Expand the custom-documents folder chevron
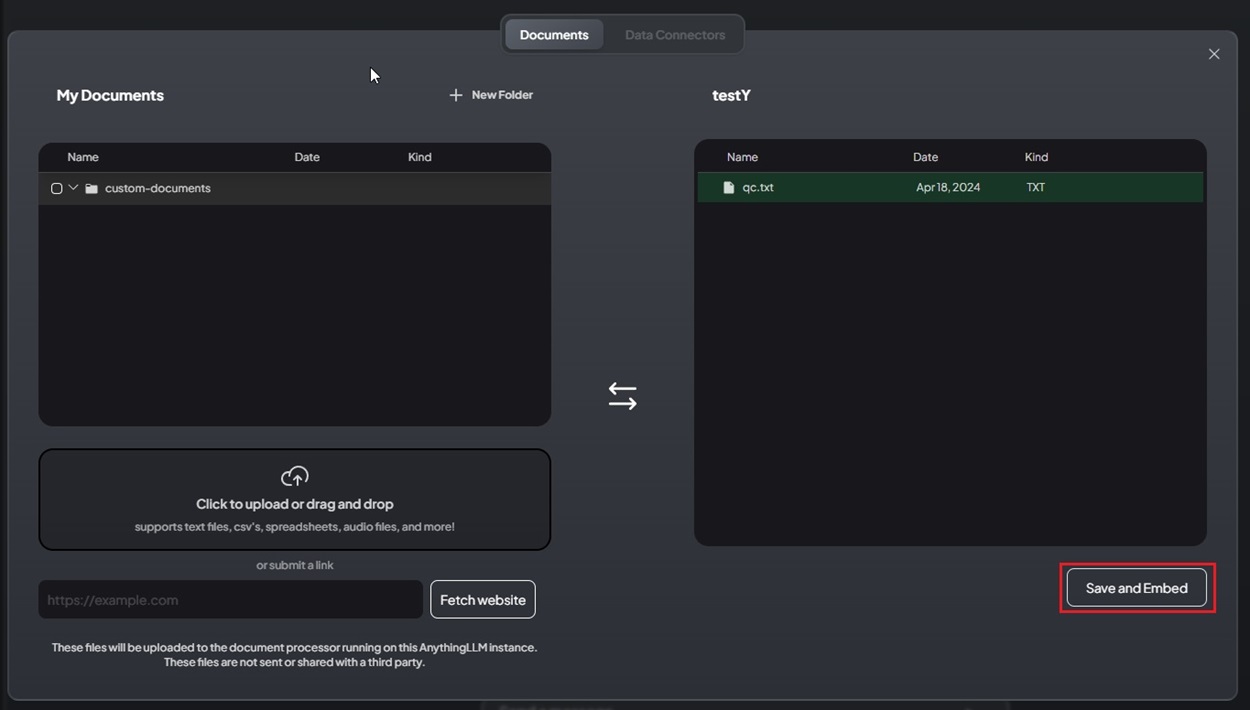The height and width of the screenshot is (710, 1250). tap(72, 187)
